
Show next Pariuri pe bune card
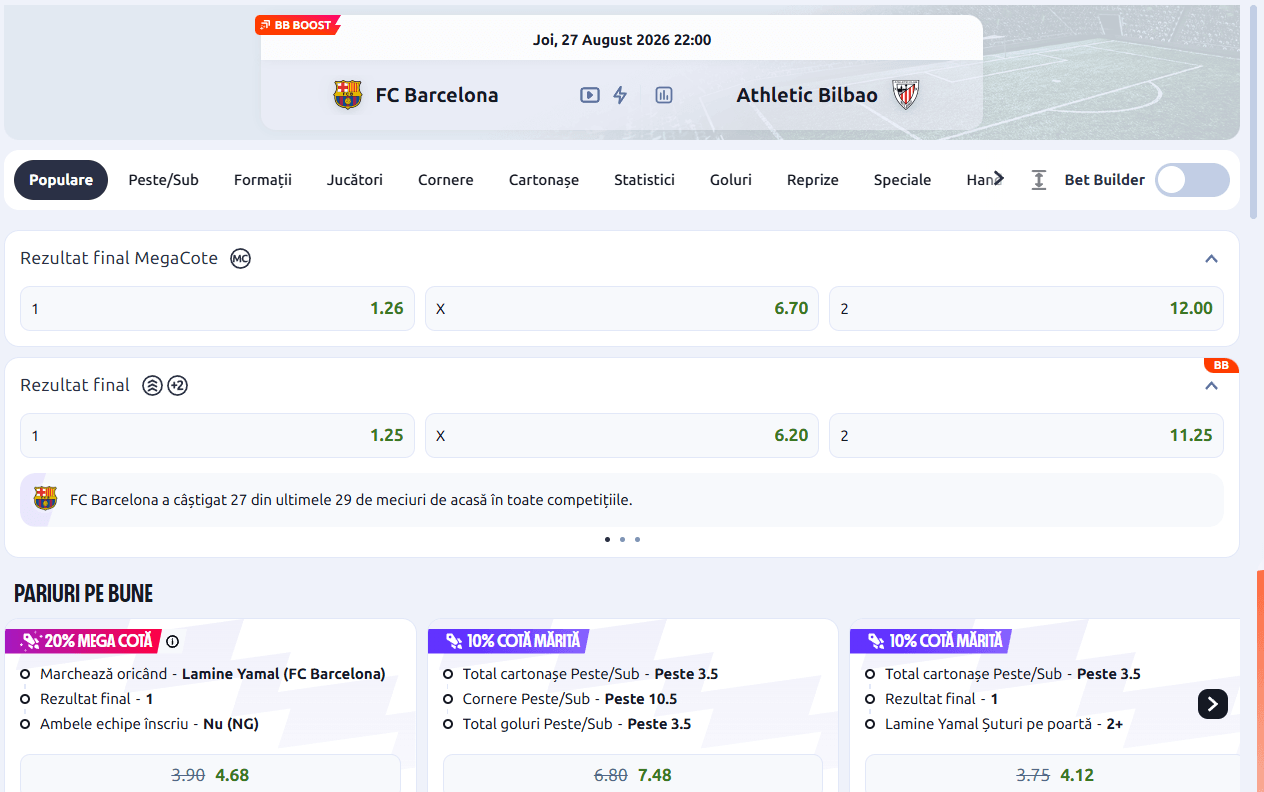tap(1213, 704)
